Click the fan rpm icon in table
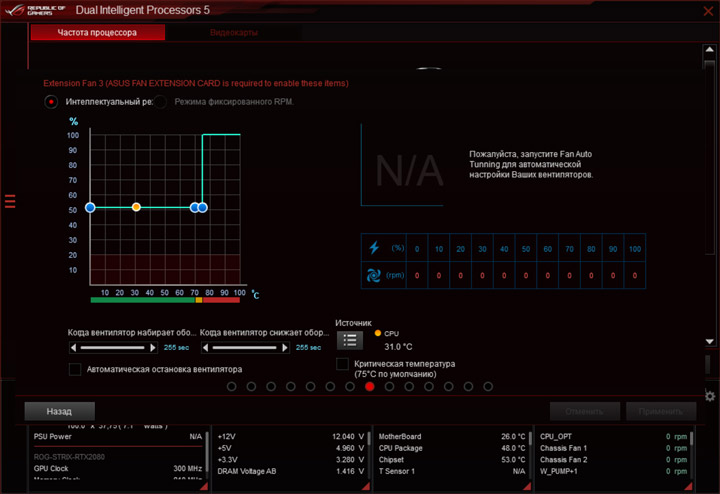 coord(373,275)
